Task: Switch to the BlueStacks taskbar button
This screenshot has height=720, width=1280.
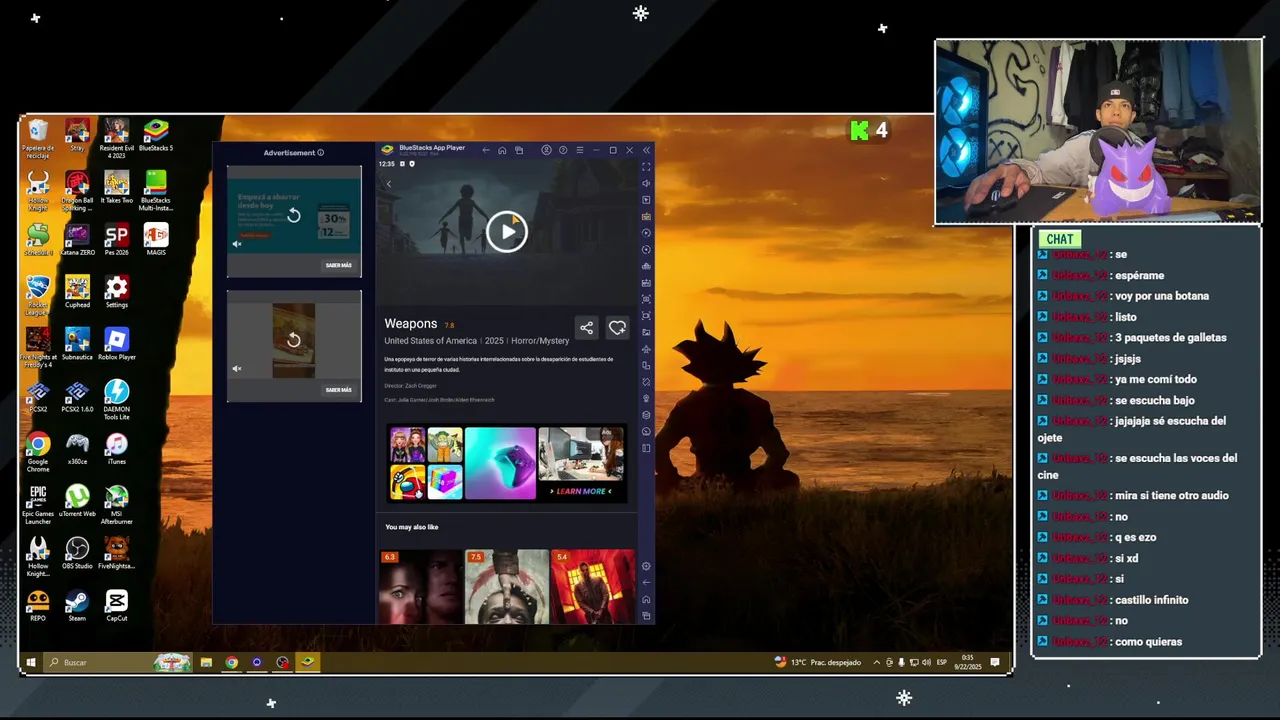Action: coord(308,662)
